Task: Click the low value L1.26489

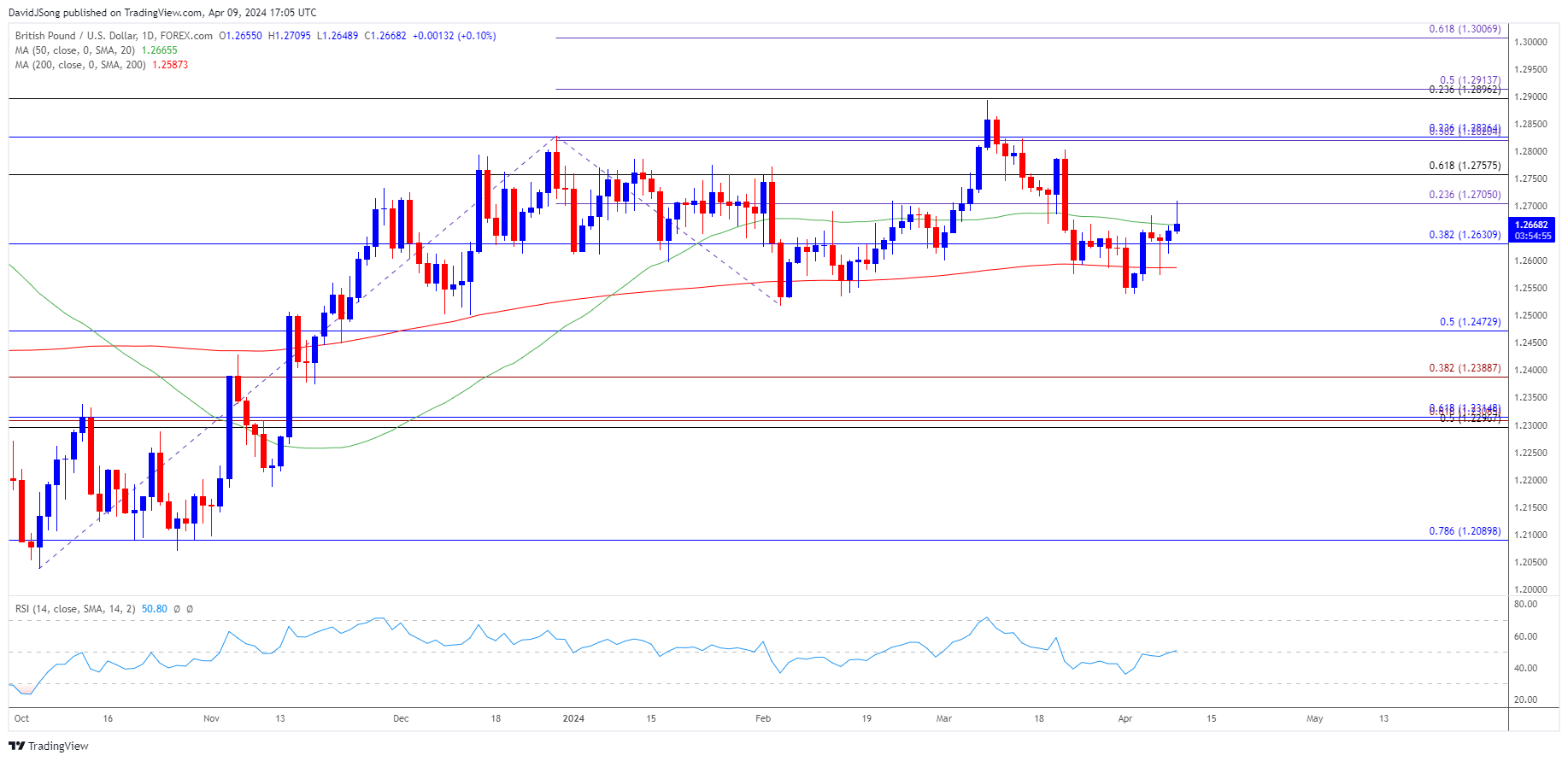Action: [x=338, y=36]
